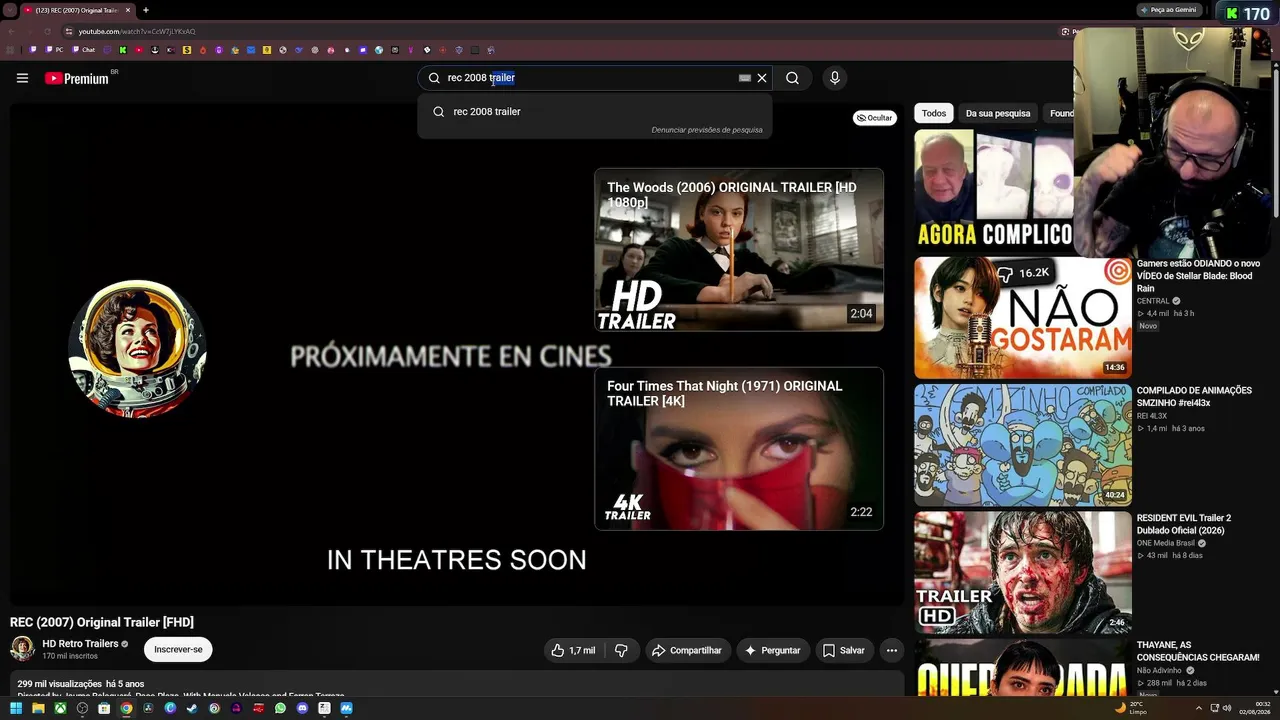
Task: Open the video title 'REC (2007) Original Trailer [FHD]'
Action: click(x=102, y=622)
